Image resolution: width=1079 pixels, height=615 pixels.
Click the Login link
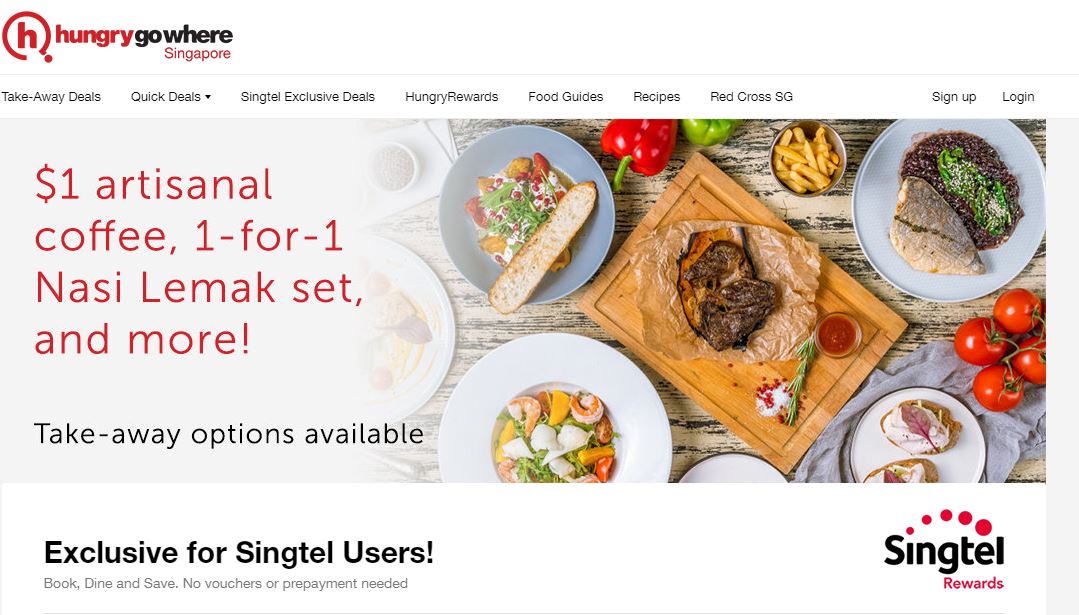(1018, 97)
